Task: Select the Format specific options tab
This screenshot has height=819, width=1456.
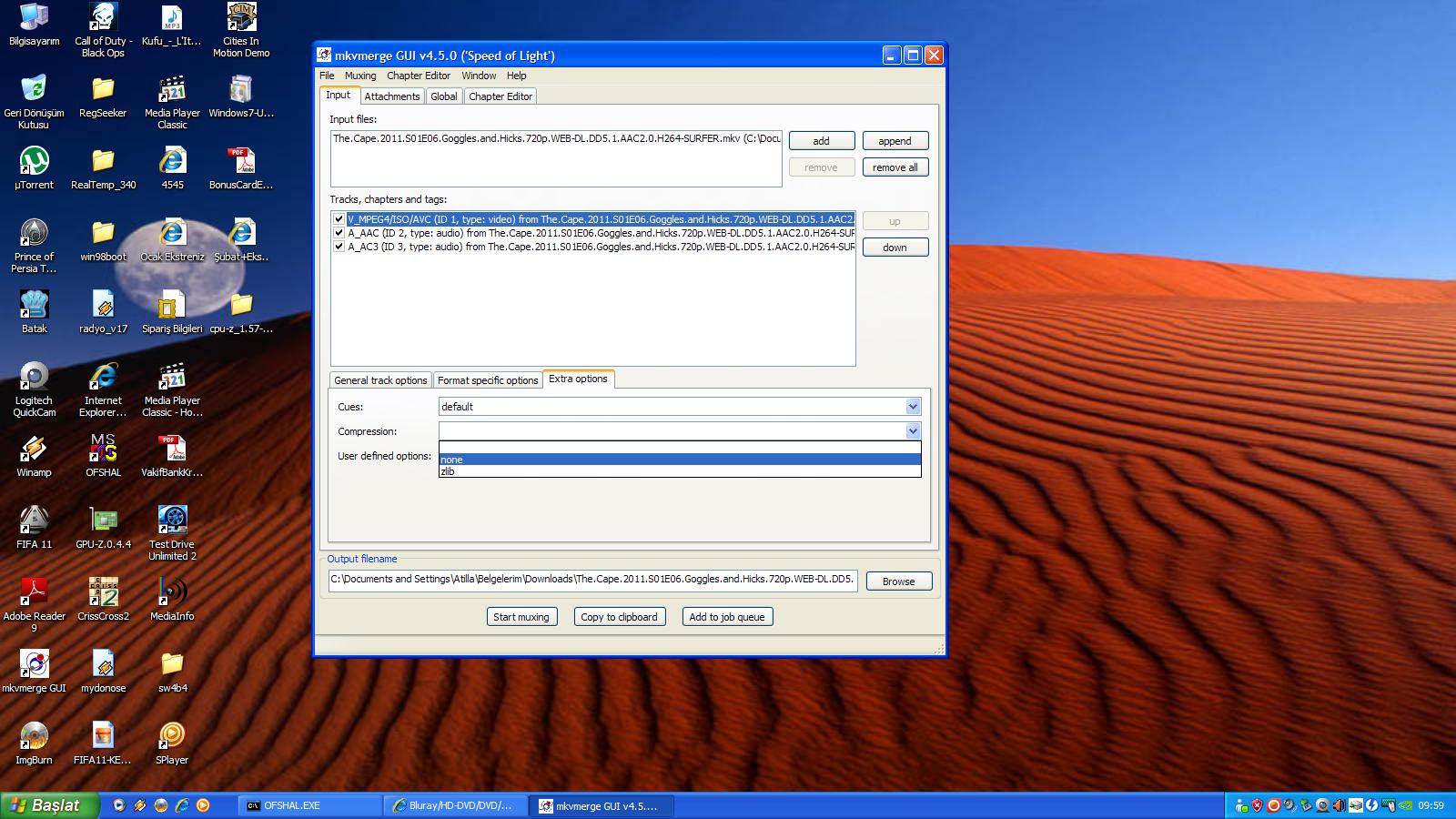Action: [488, 380]
